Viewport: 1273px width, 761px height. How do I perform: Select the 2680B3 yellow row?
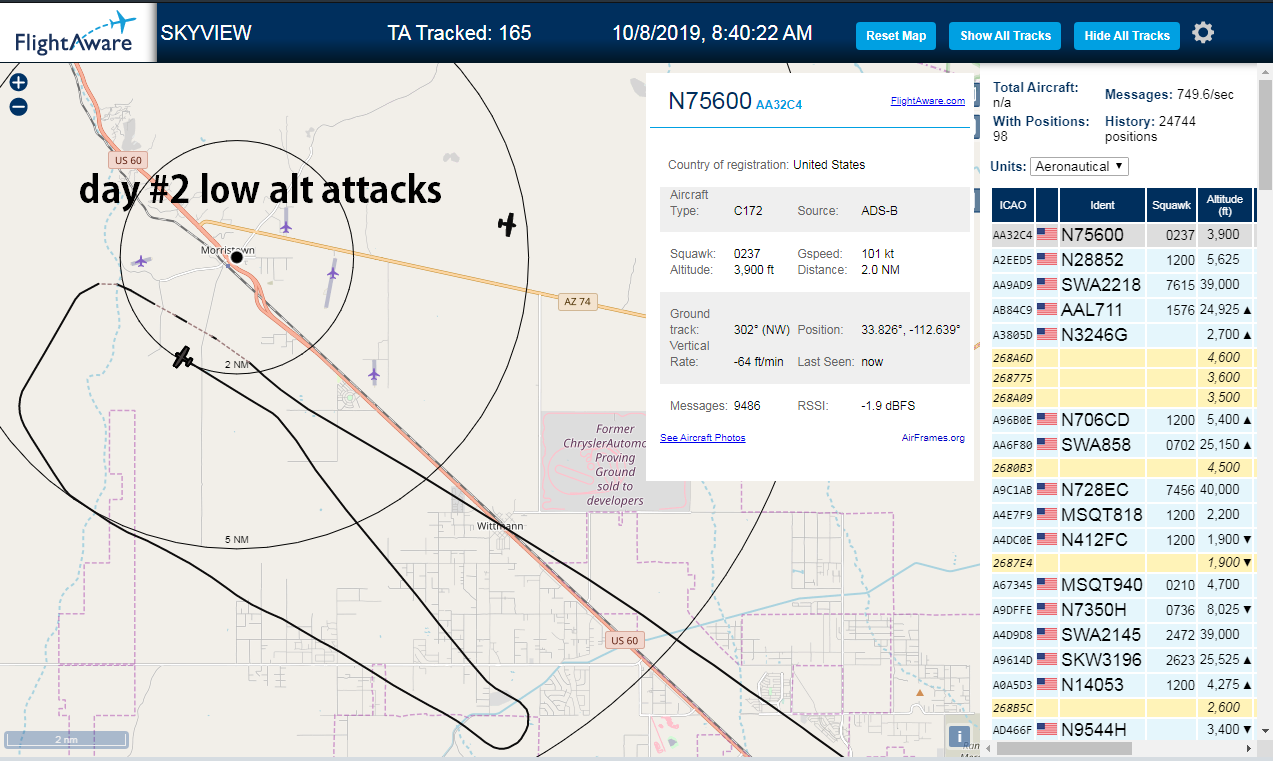[x=1122, y=468]
